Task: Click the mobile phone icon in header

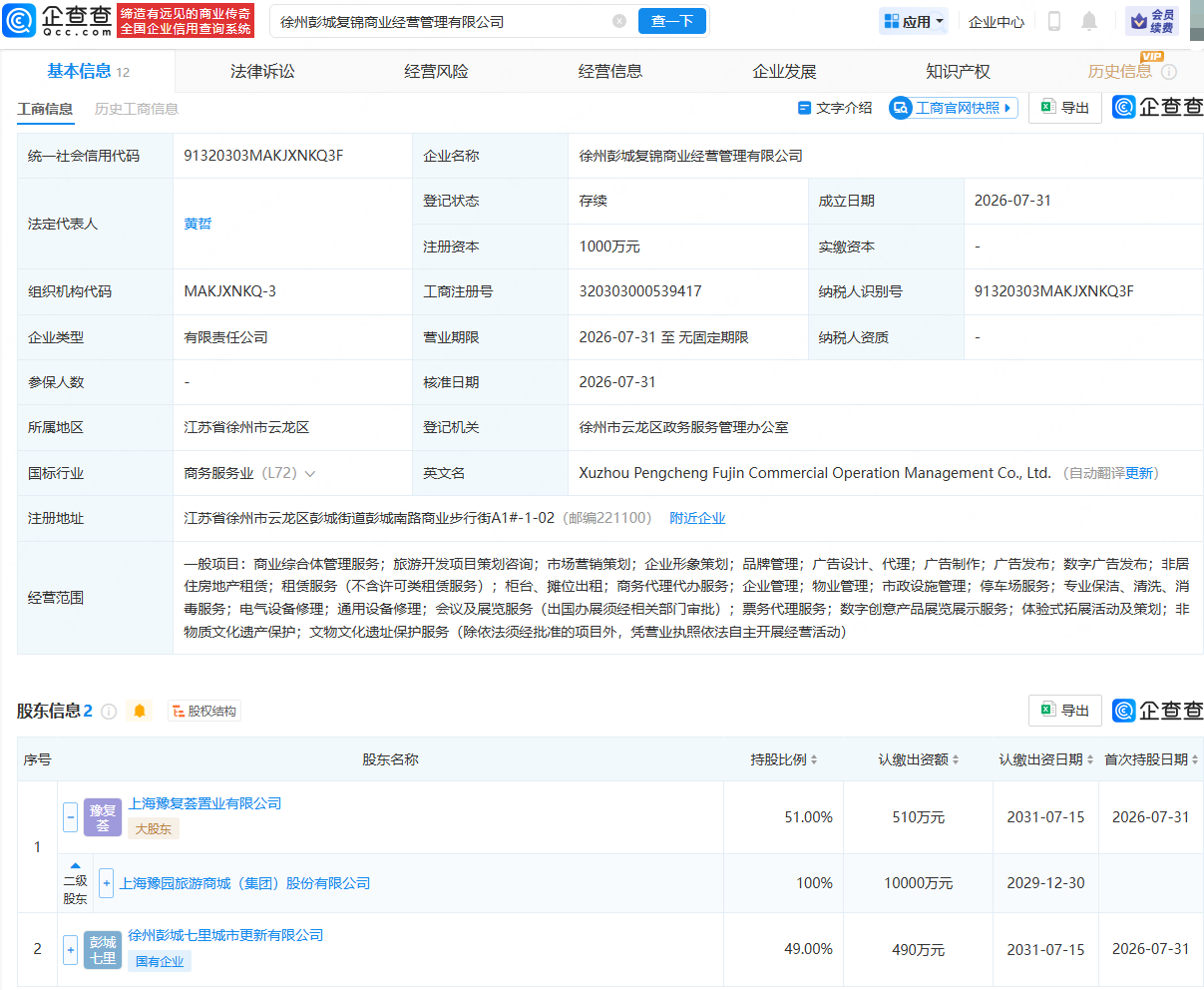Action: (x=1054, y=21)
